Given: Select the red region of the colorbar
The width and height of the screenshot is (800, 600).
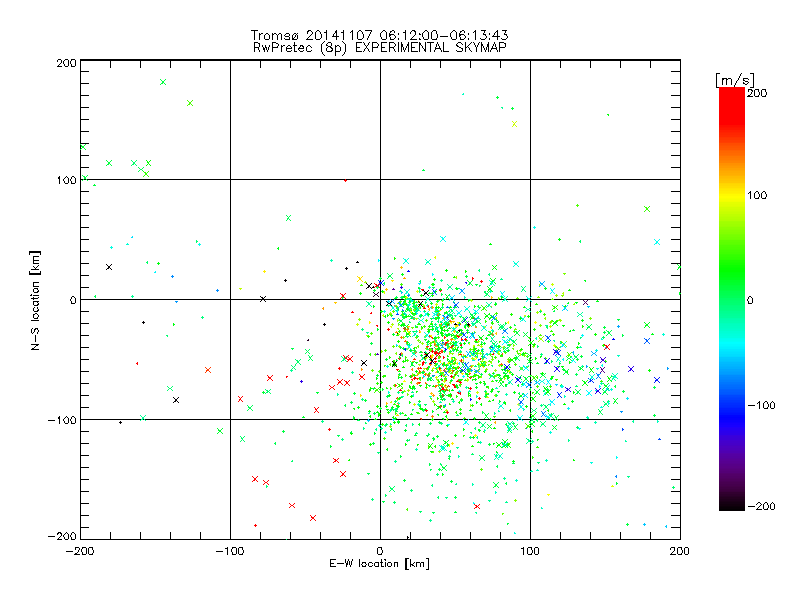Looking at the screenshot, I should click(732, 107).
